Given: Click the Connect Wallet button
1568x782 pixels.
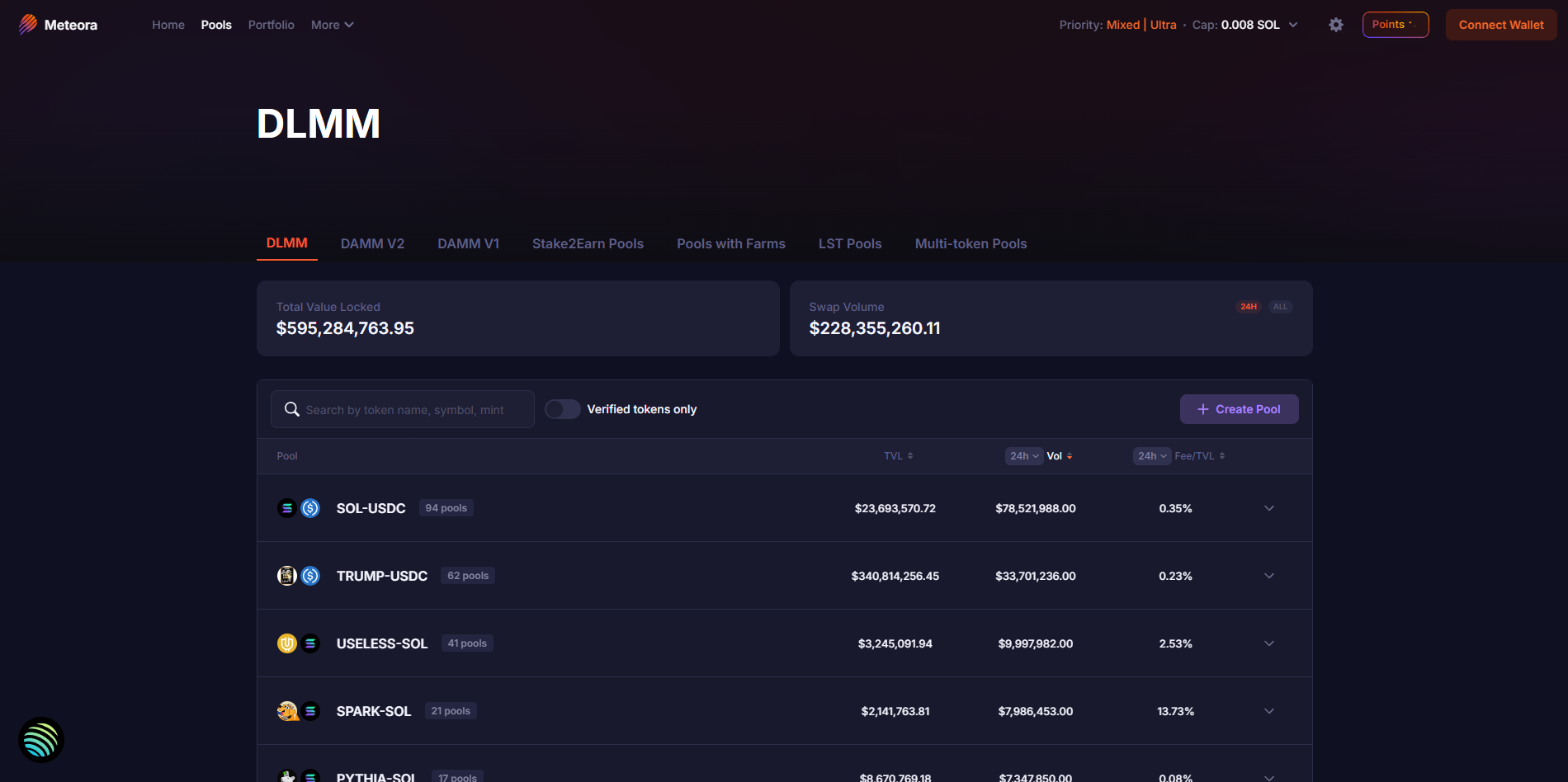Looking at the screenshot, I should pyautogui.click(x=1500, y=25).
